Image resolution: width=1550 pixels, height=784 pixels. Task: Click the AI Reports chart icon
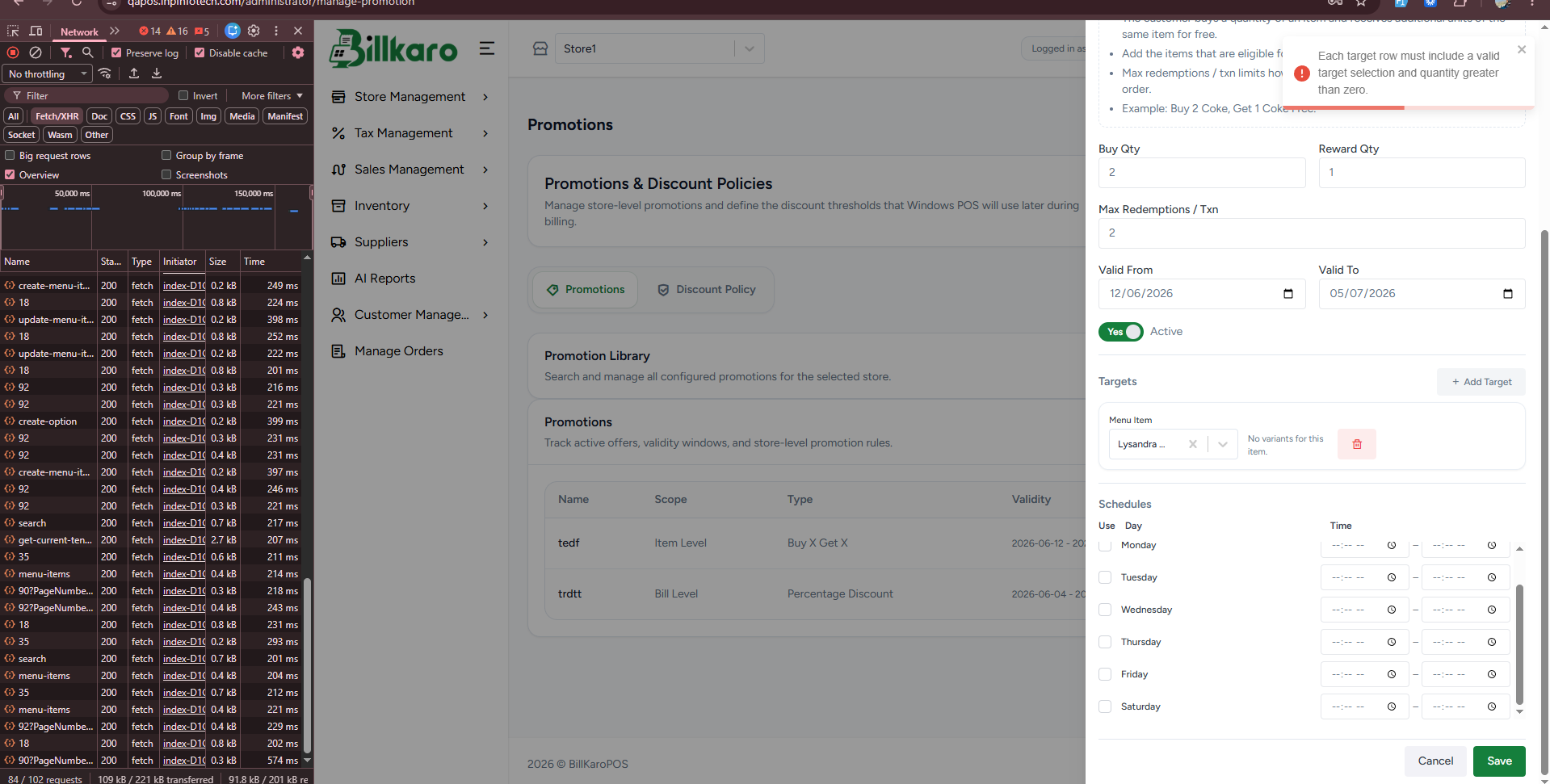click(338, 279)
